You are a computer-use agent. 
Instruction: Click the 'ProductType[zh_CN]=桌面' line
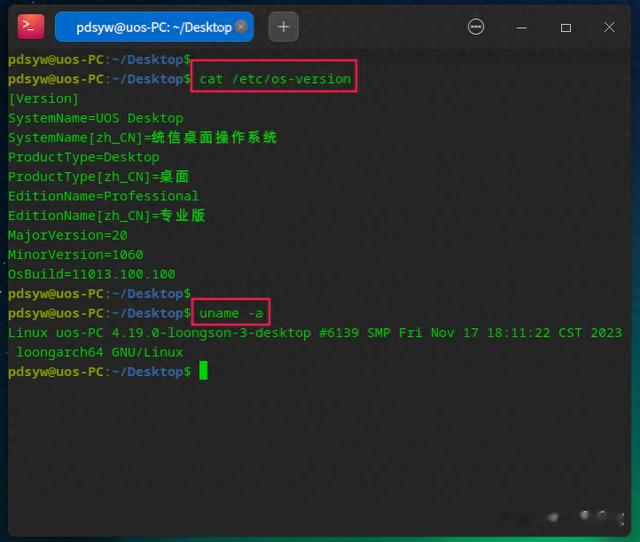99,177
